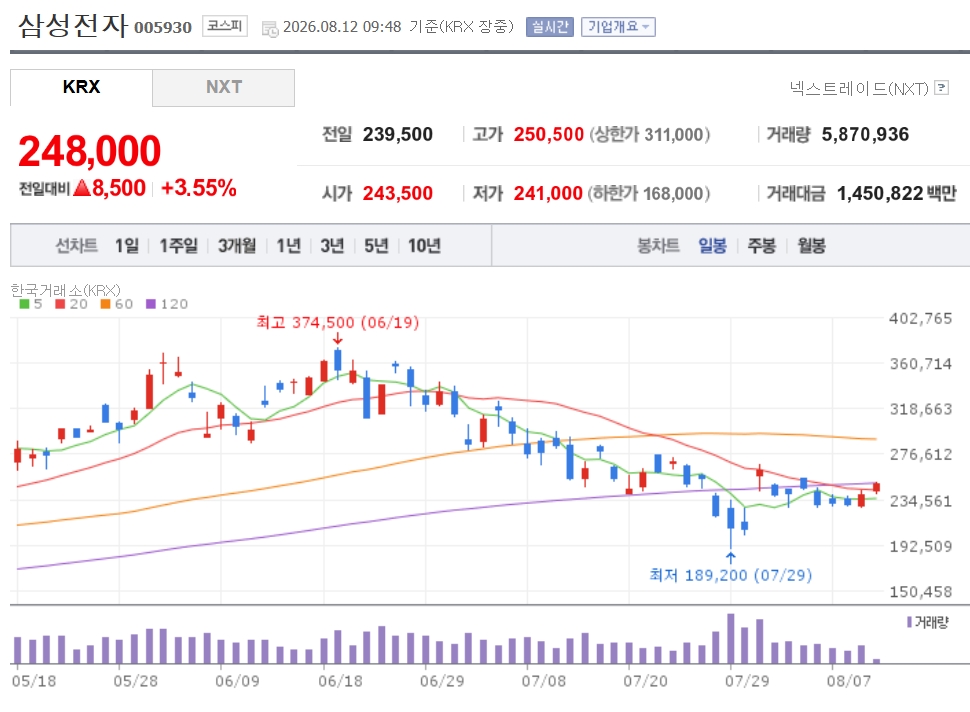The width and height of the screenshot is (970, 712).
Task: Click the 코스피 market badge
Action: coord(225,26)
